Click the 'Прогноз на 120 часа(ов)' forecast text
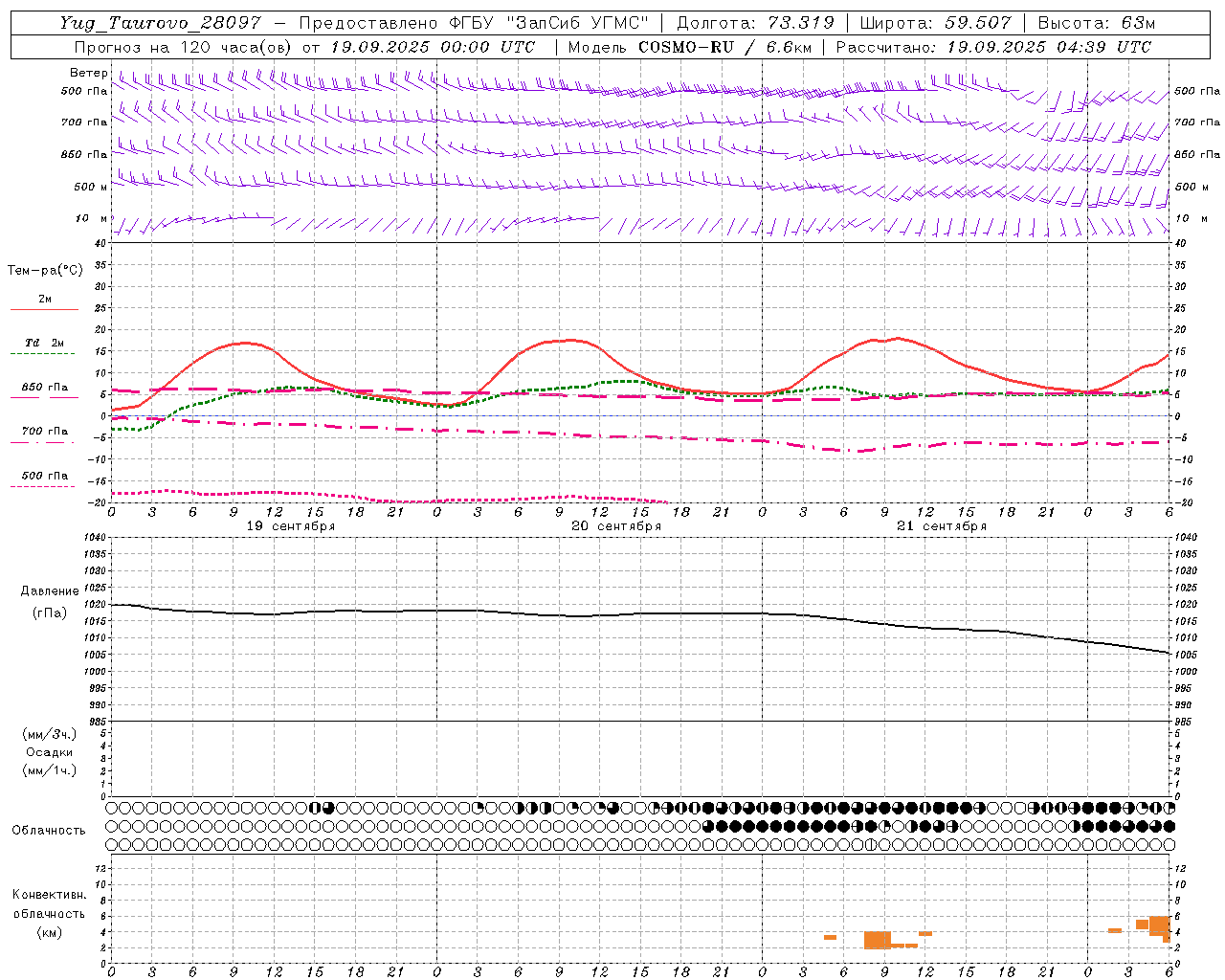 click(184, 47)
